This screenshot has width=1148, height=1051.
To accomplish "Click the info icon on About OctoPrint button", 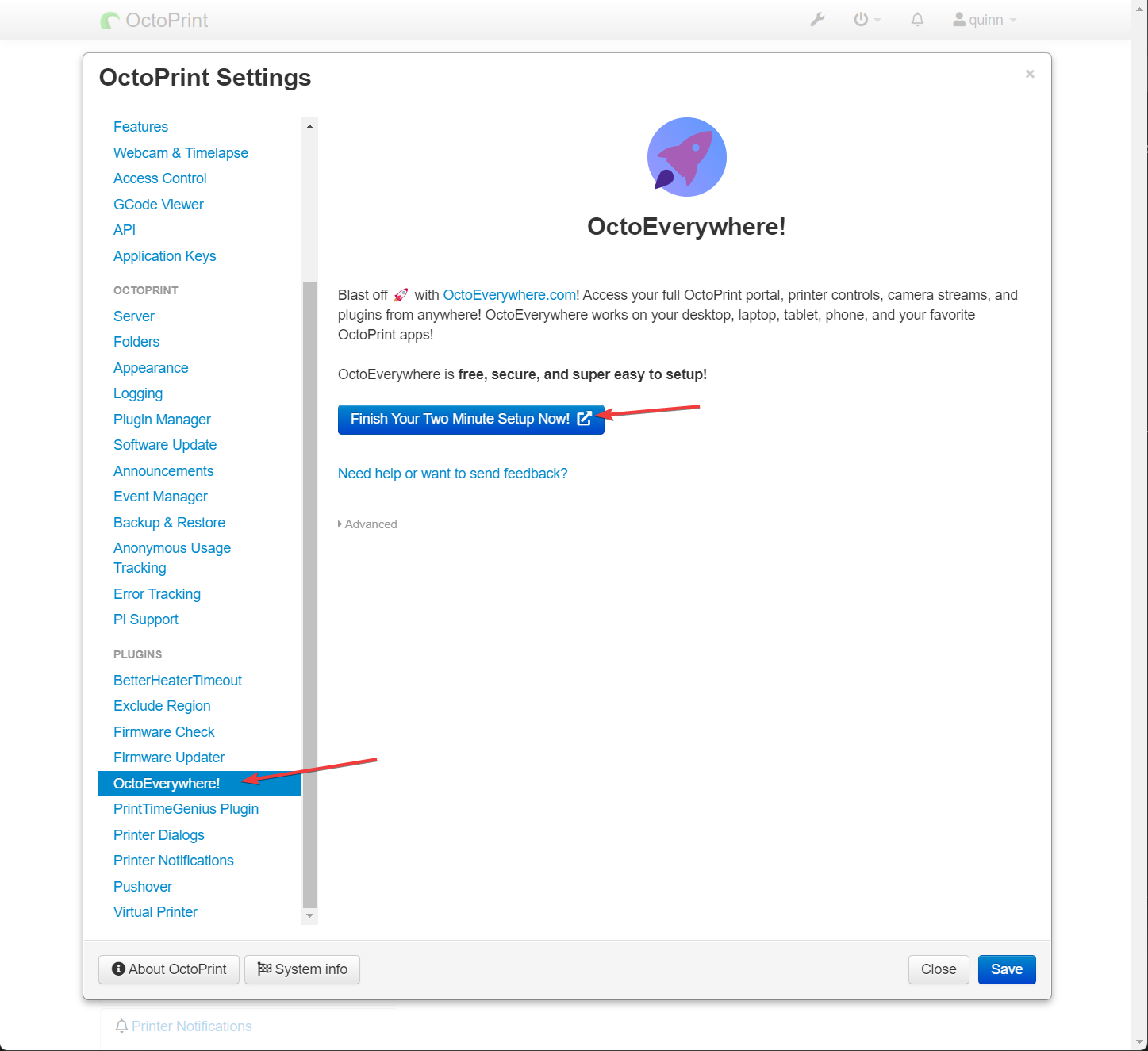I will click(119, 969).
